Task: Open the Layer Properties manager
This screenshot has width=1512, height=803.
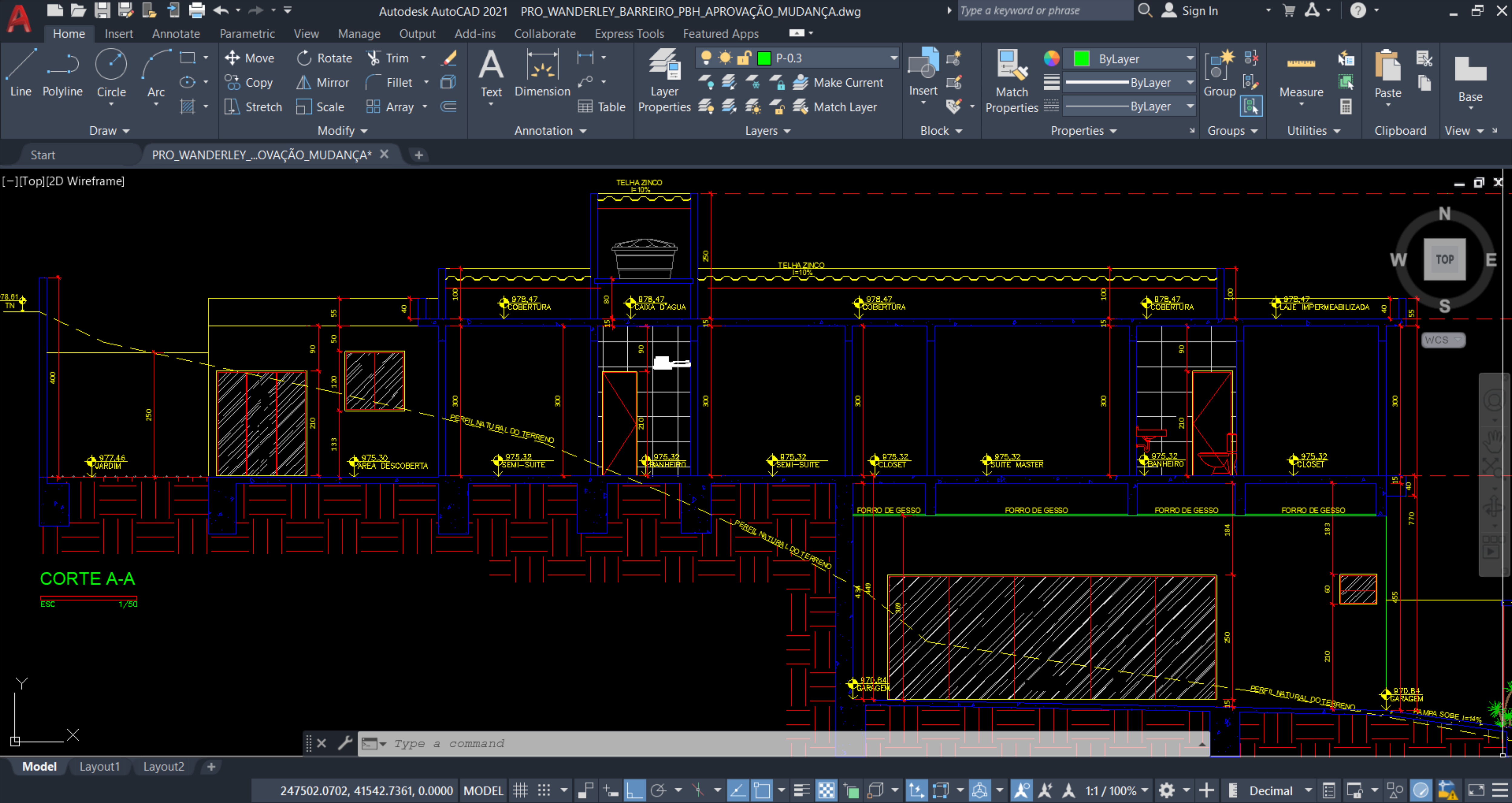Action: point(664,76)
